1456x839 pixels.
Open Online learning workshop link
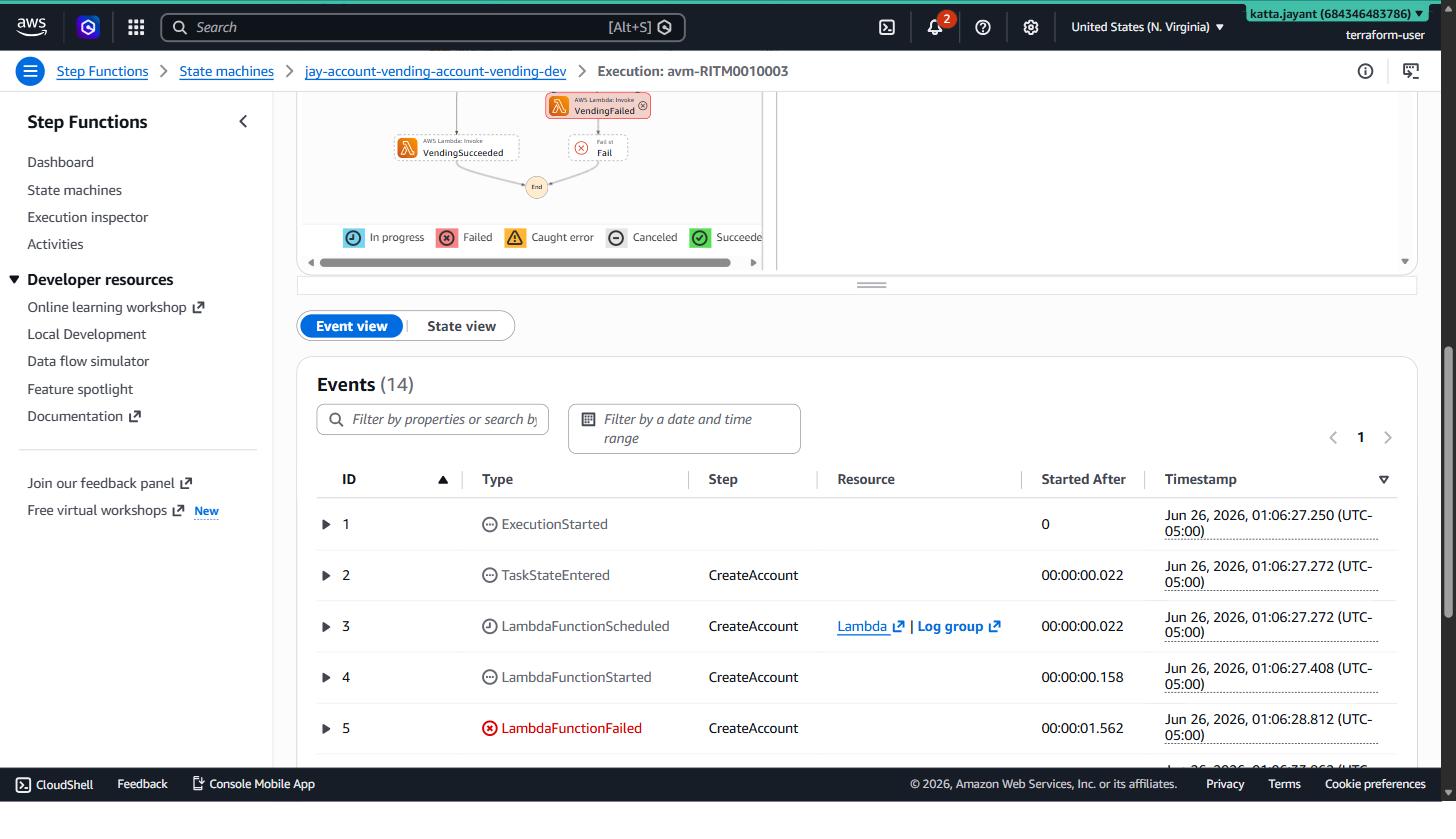[115, 307]
